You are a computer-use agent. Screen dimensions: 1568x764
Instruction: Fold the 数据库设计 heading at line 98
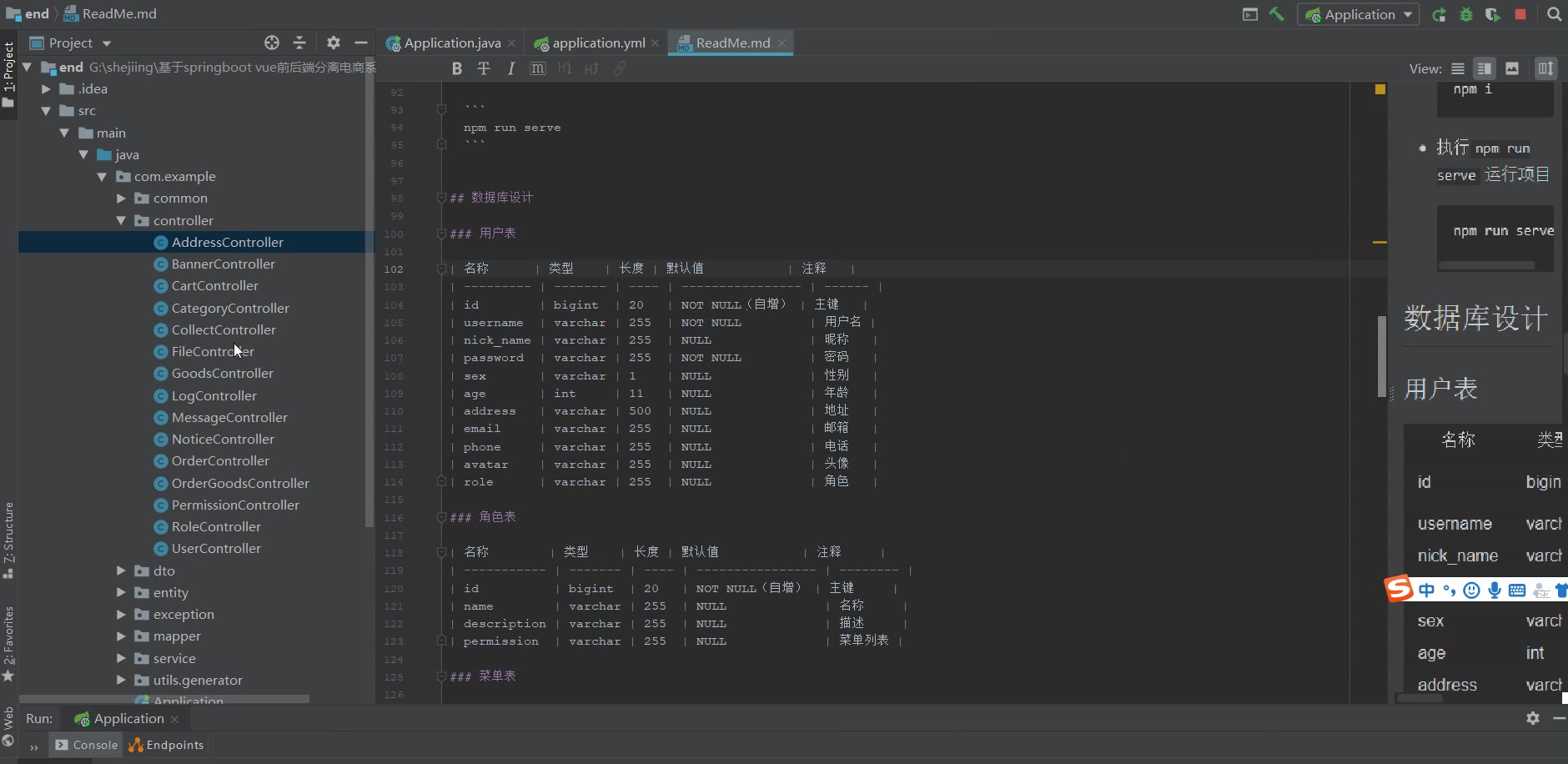[x=441, y=198]
